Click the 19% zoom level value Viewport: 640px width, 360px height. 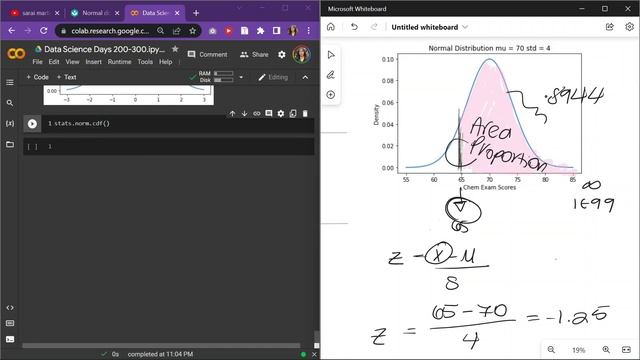pos(578,350)
